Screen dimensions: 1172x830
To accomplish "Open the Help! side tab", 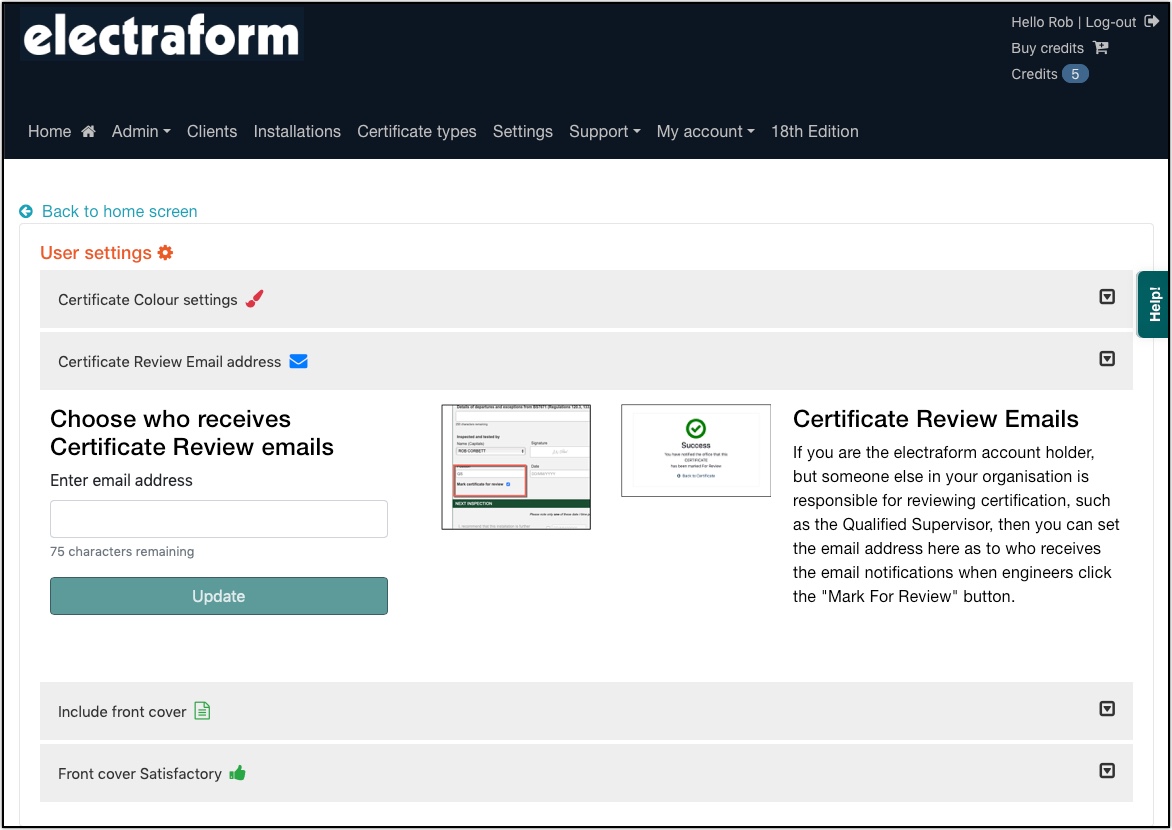I will click(x=1154, y=304).
